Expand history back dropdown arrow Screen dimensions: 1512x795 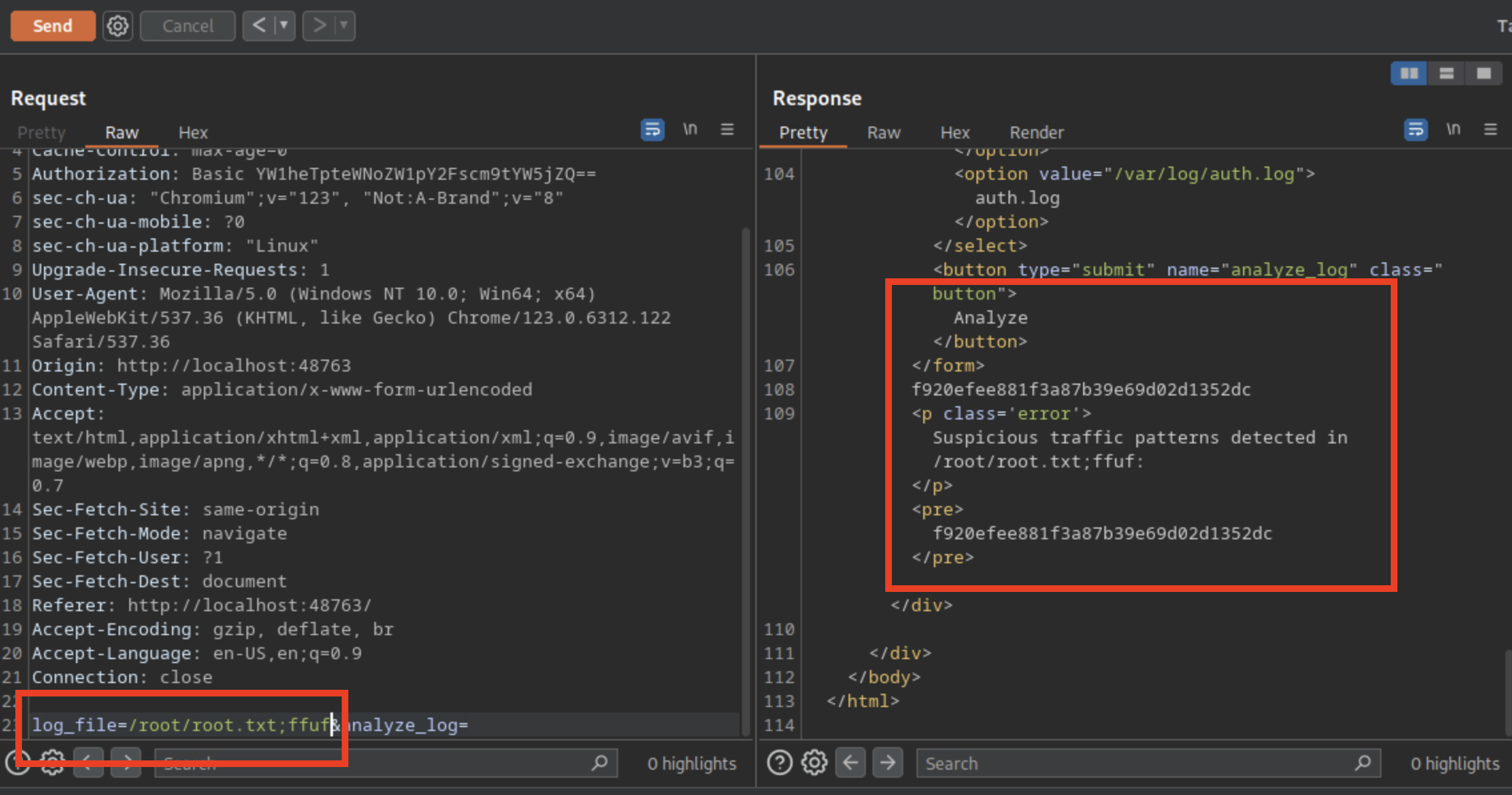coord(284,26)
